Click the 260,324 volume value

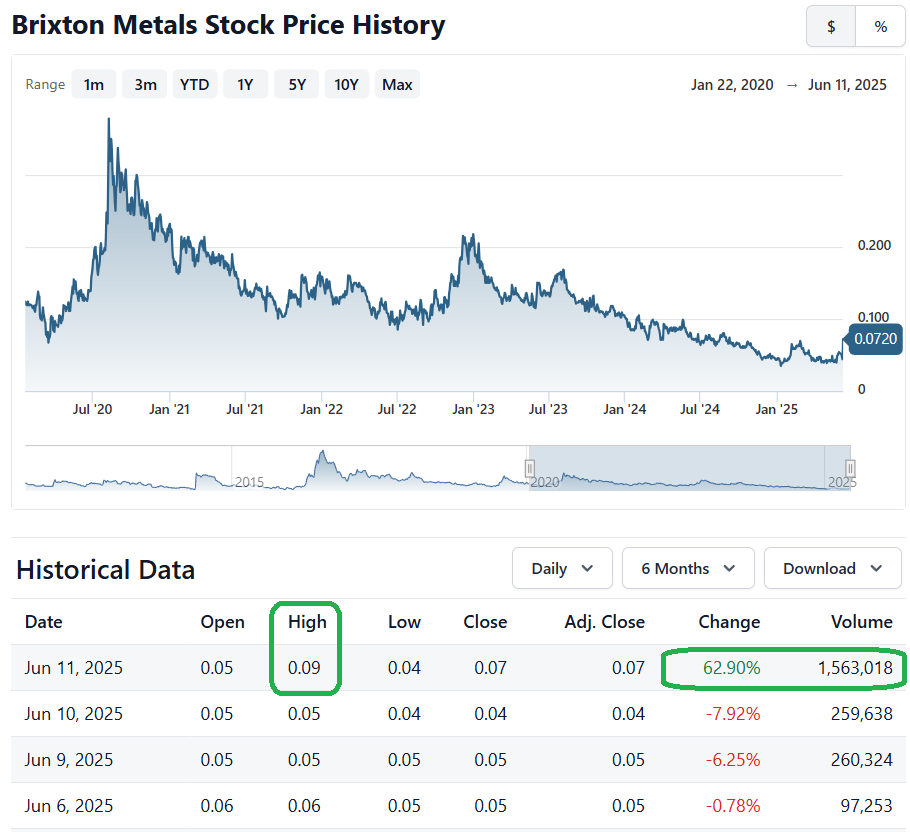(861, 759)
